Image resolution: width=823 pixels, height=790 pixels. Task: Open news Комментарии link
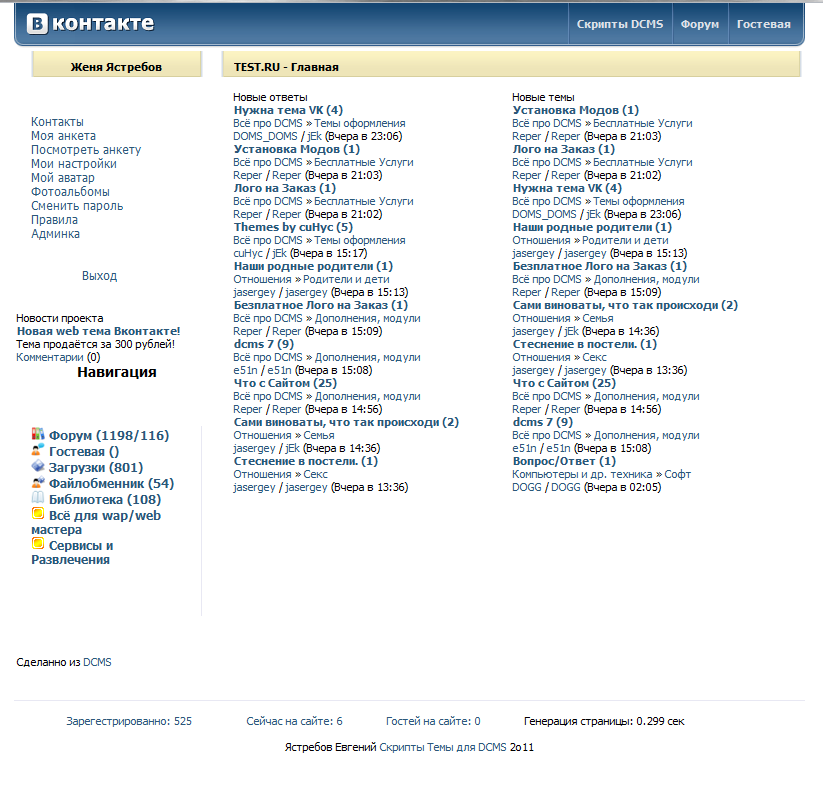(x=50, y=357)
